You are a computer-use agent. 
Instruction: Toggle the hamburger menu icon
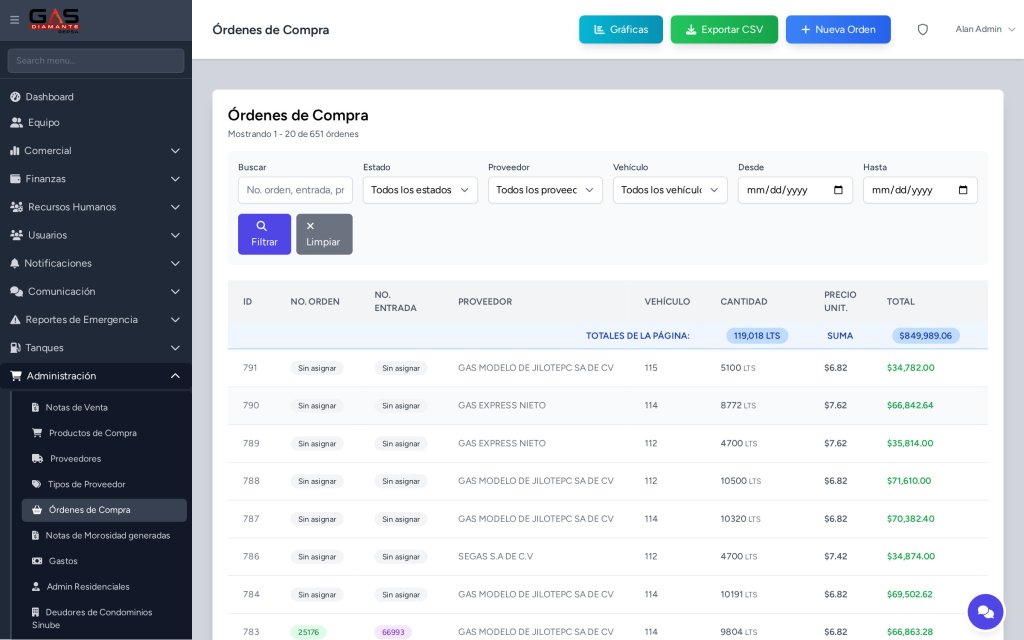click(14, 20)
